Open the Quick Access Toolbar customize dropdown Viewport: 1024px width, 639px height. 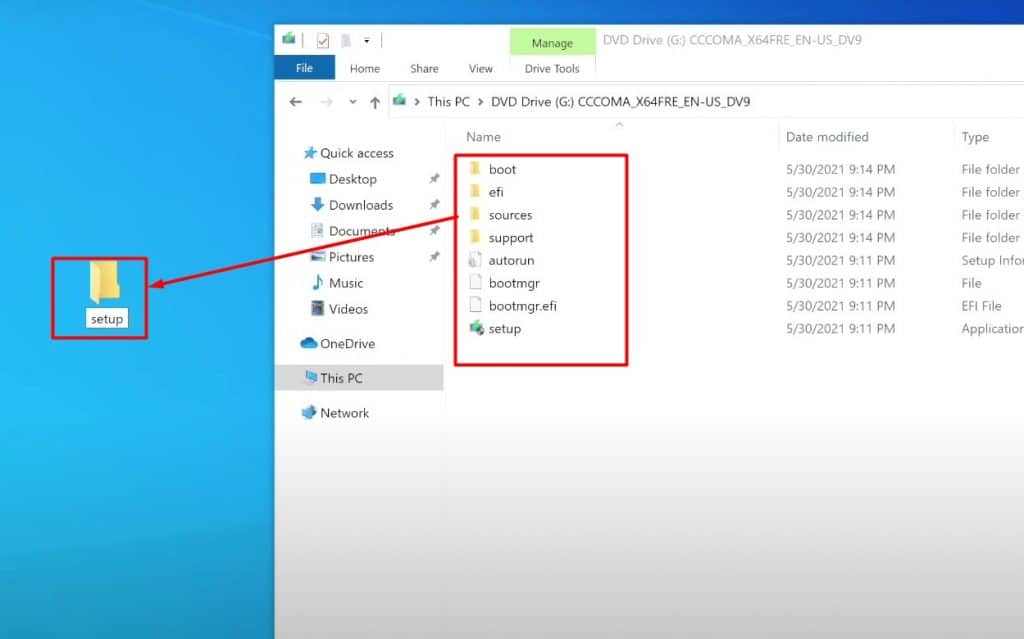pyautogui.click(x=365, y=38)
